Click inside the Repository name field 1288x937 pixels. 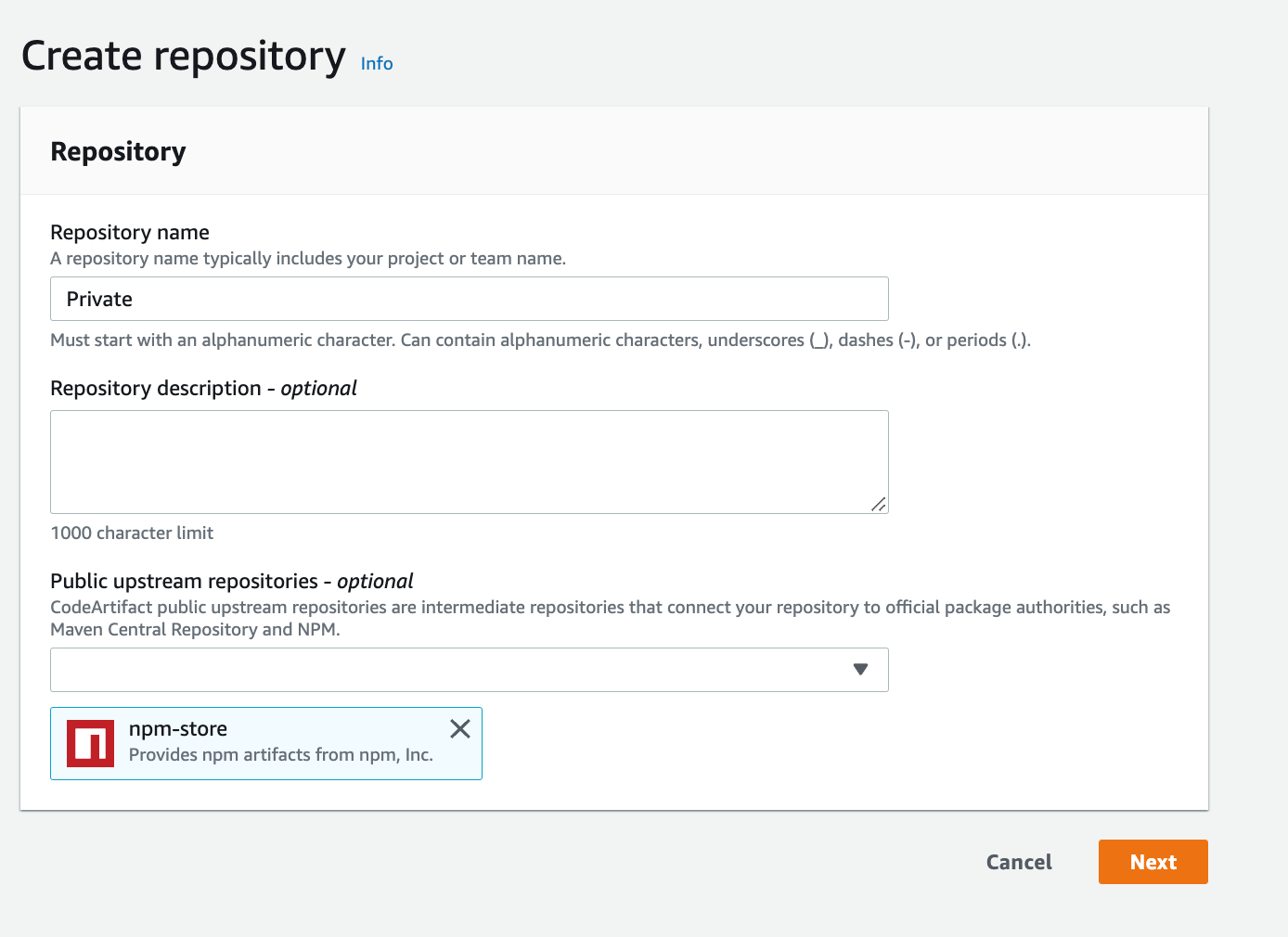click(x=469, y=299)
